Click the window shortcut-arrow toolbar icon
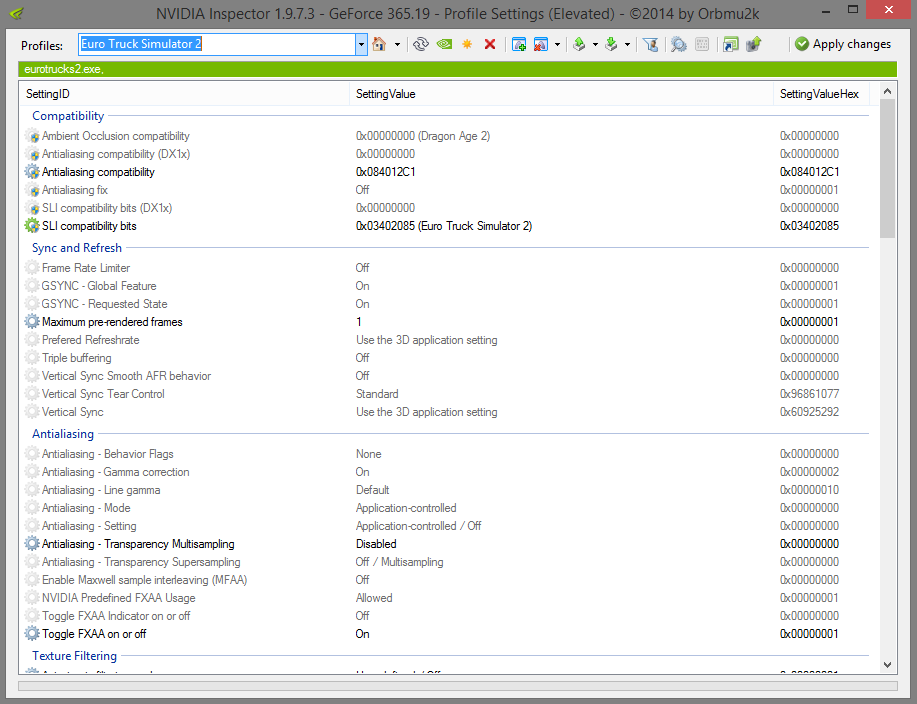Screen dimensions: 917x704 tap(730, 44)
